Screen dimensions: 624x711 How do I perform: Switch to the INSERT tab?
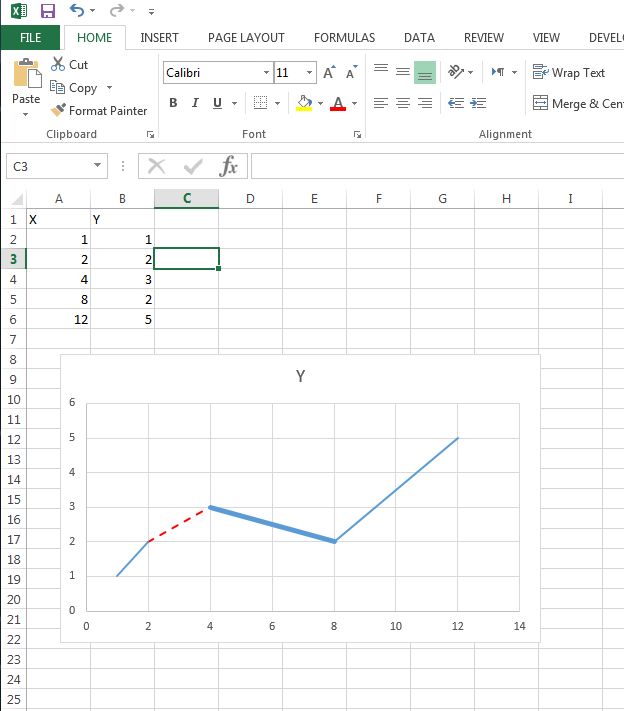click(x=159, y=38)
